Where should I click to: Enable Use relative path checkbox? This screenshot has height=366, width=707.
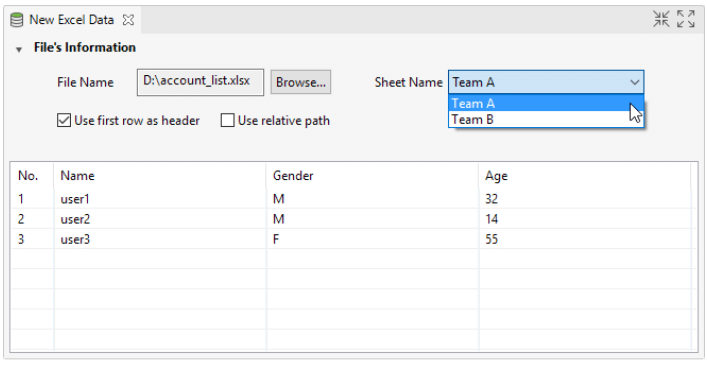pyautogui.click(x=227, y=120)
